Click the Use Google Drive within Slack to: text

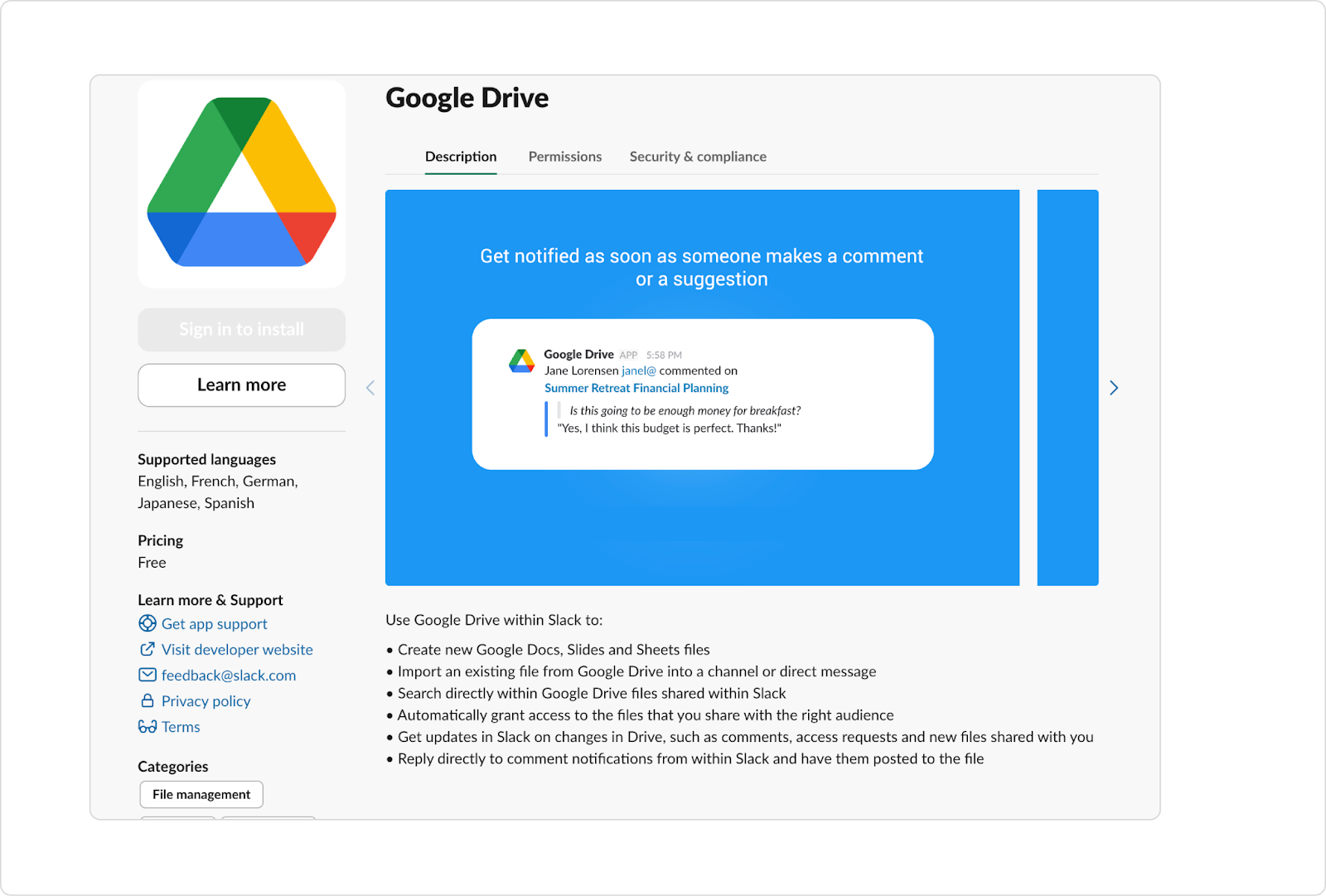tap(494, 620)
